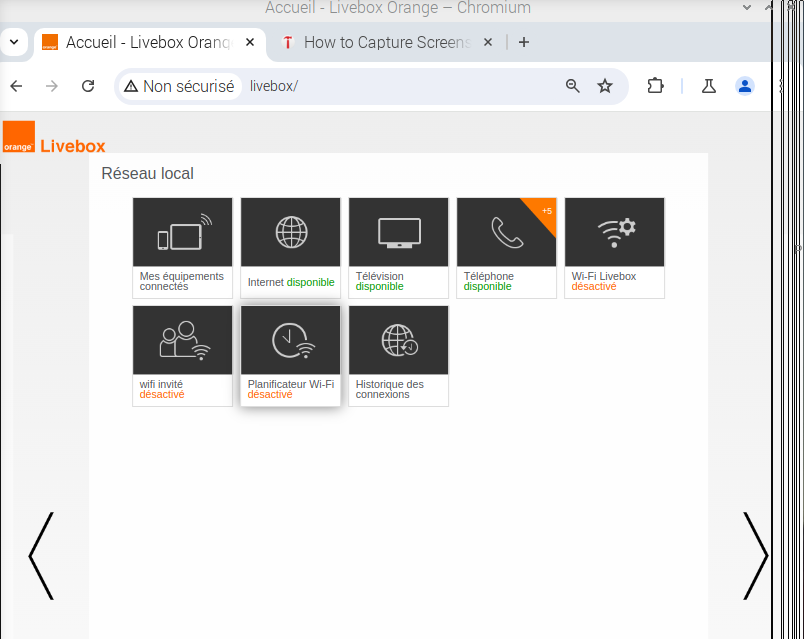Open Historique des connexions tile
Image resolution: width=804 pixels, height=639 pixels.
[398, 355]
